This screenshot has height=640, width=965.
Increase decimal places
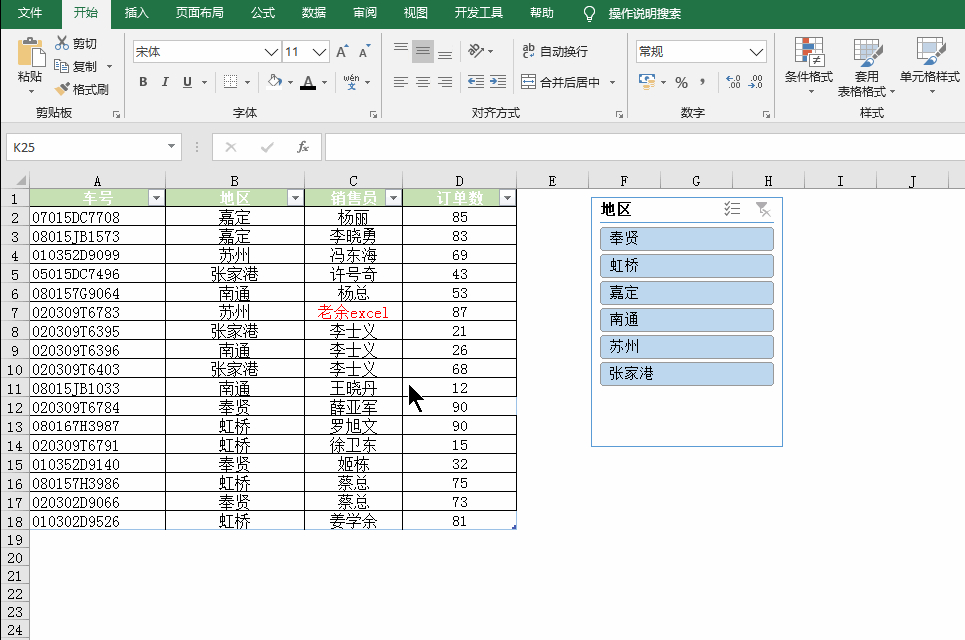pyautogui.click(x=733, y=82)
